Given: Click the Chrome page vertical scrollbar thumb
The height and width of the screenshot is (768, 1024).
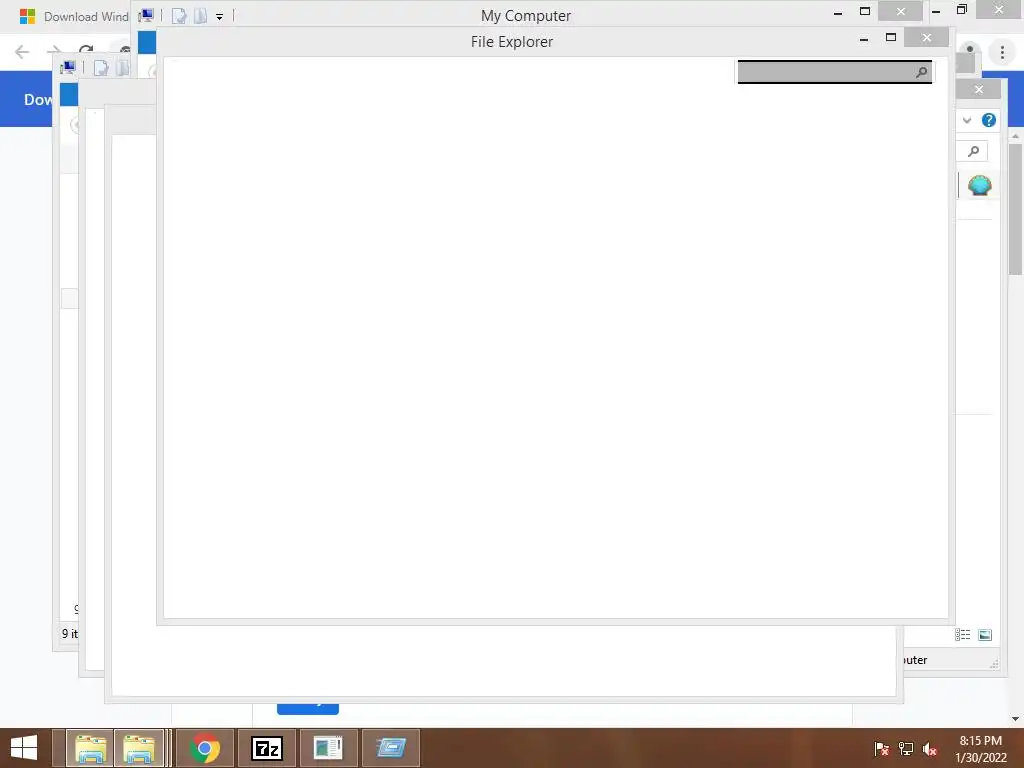Looking at the screenshot, I should [1016, 209].
